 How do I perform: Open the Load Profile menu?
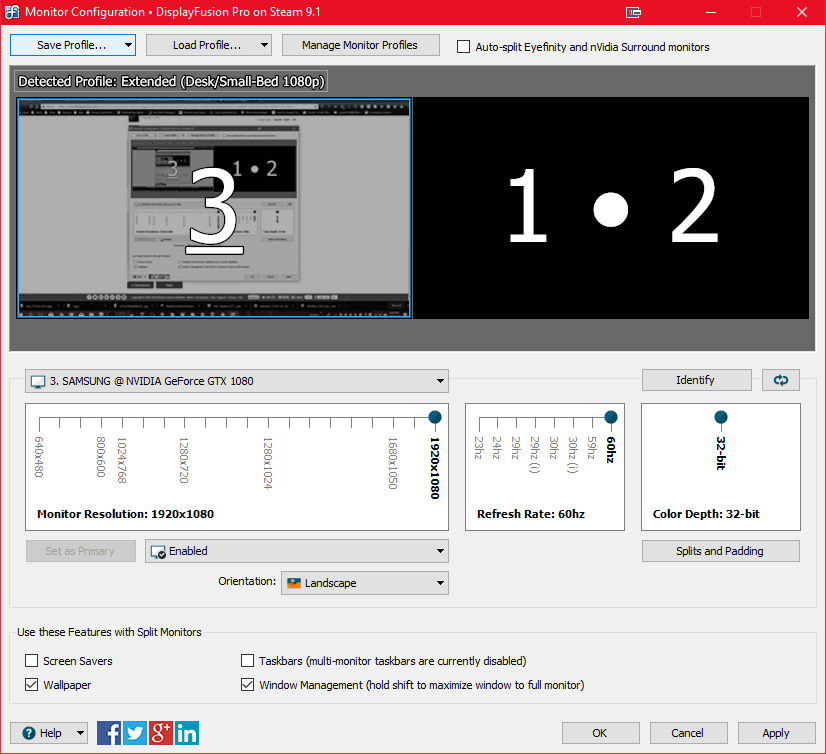point(208,45)
